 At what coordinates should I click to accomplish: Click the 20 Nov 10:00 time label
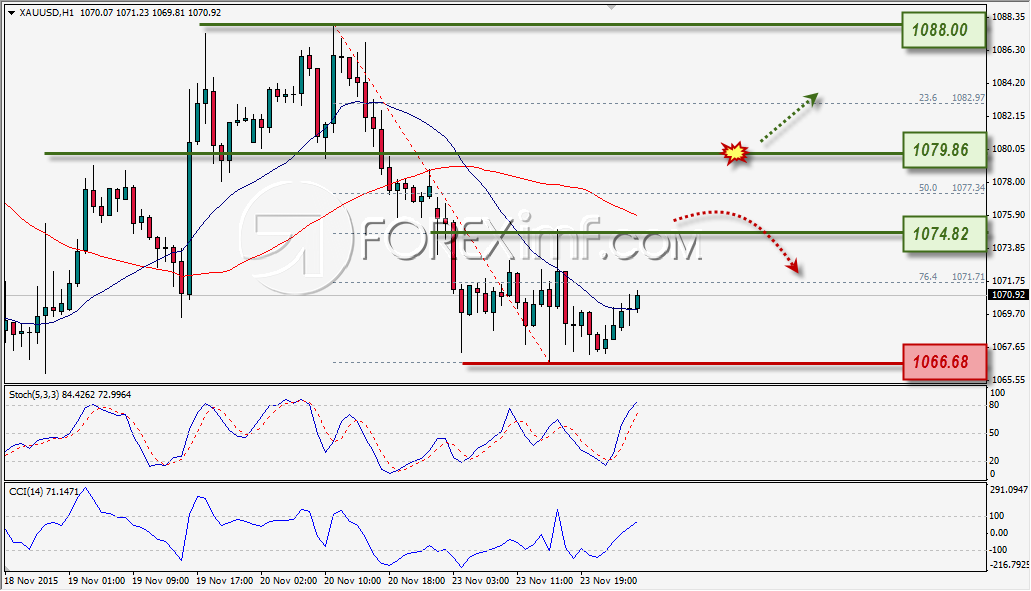click(x=353, y=580)
